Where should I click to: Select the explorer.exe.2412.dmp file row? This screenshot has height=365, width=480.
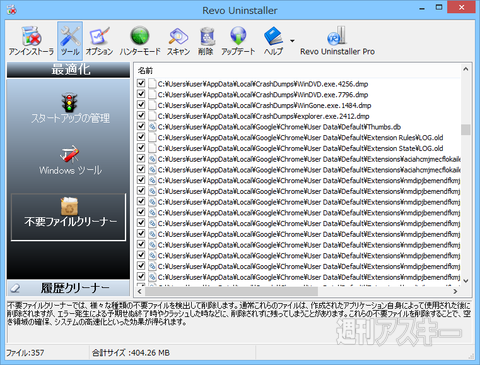pos(263,116)
